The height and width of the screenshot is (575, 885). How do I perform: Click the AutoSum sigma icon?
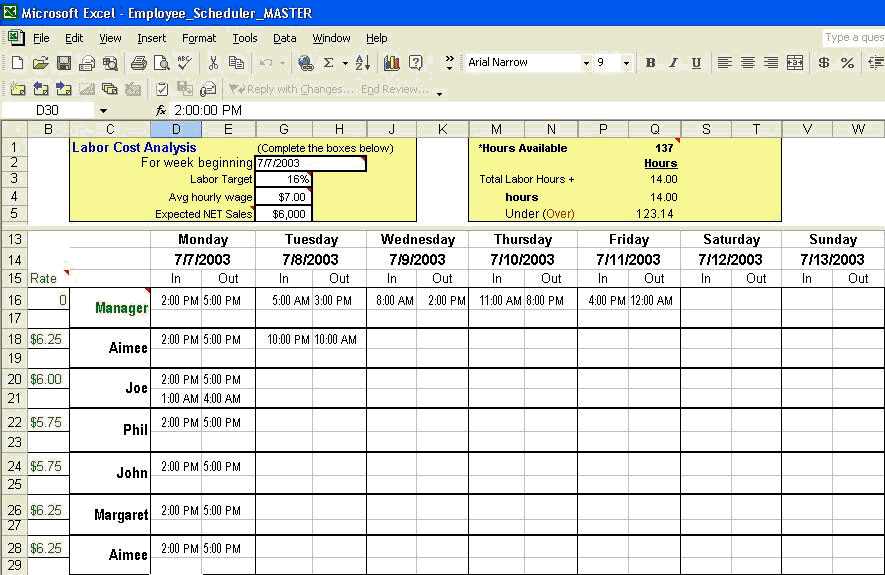(328, 63)
